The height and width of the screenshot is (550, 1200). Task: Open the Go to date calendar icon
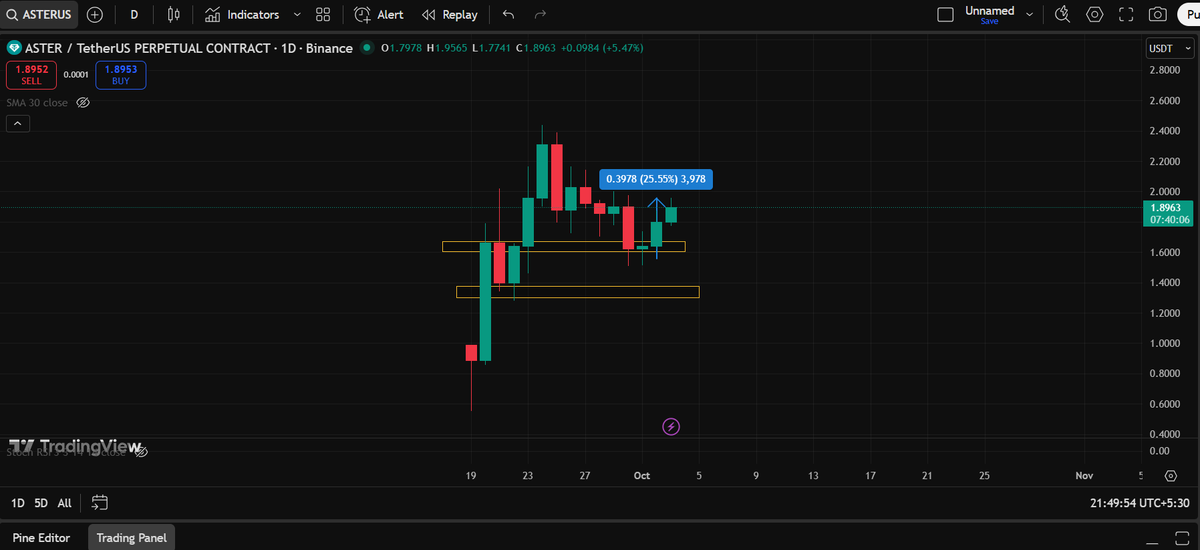(x=99, y=503)
